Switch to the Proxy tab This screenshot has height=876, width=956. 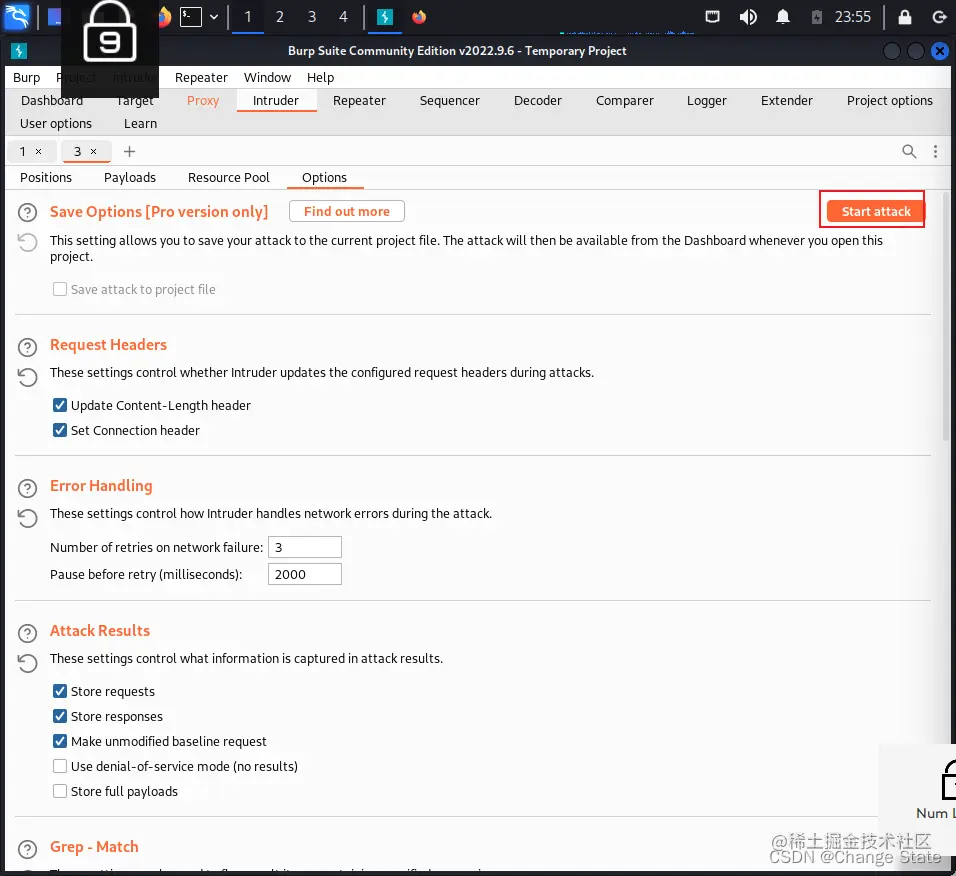(x=203, y=101)
